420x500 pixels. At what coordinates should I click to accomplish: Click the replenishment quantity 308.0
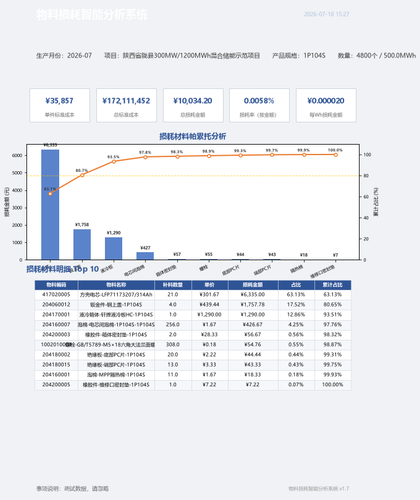pyautogui.click(x=173, y=345)
